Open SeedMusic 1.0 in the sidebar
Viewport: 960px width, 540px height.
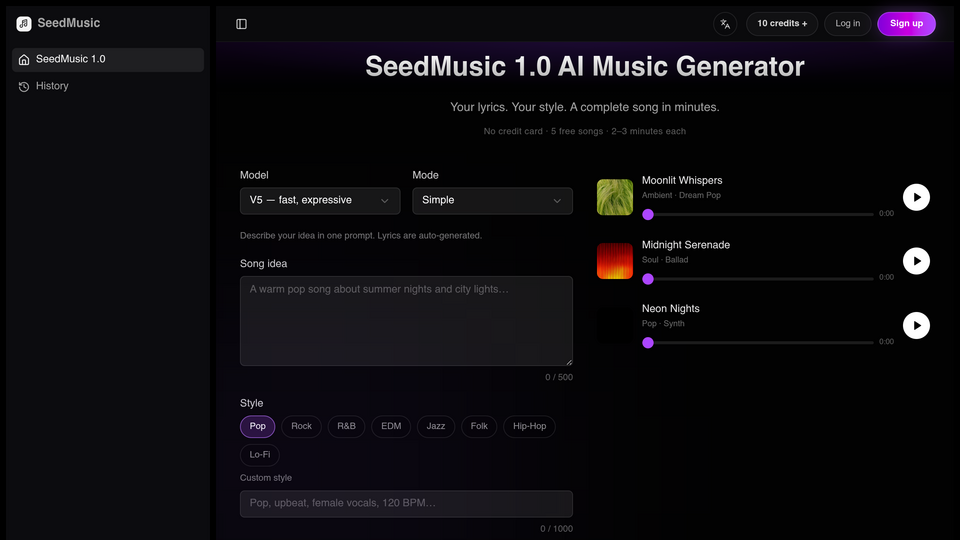[108, 59]
